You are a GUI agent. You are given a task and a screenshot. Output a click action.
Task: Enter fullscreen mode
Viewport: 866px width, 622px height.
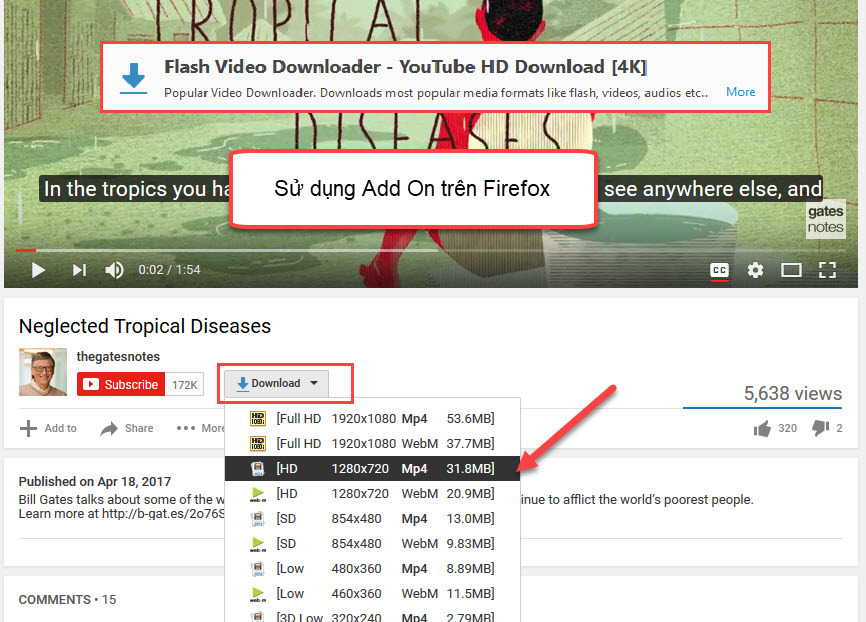[827, 270]
